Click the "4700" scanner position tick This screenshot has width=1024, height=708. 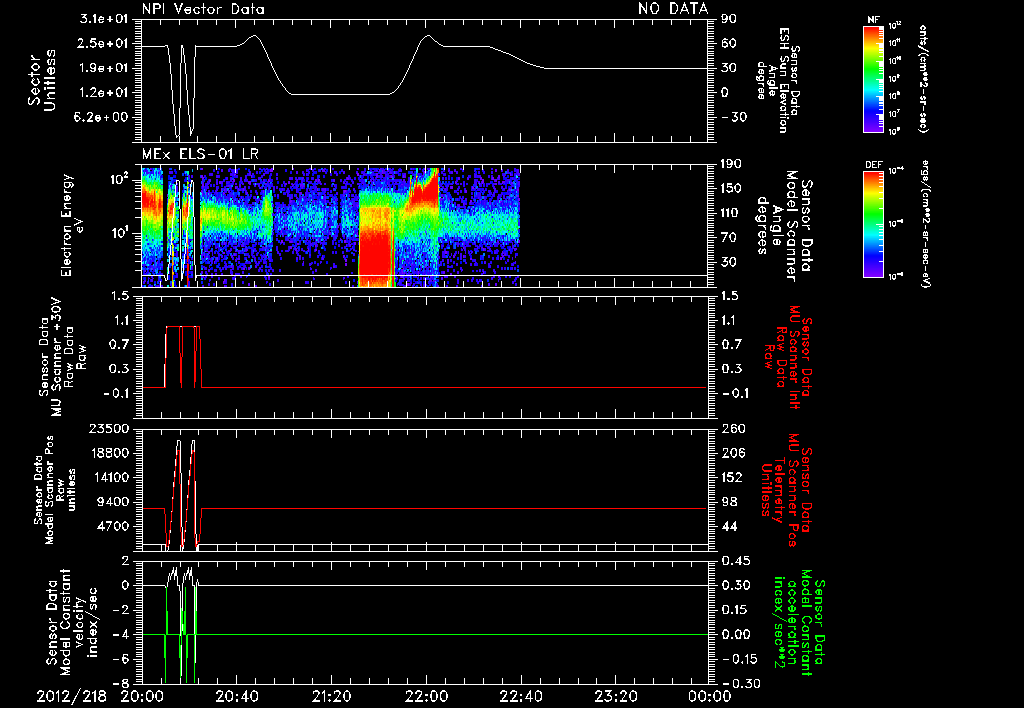(112, 526)
